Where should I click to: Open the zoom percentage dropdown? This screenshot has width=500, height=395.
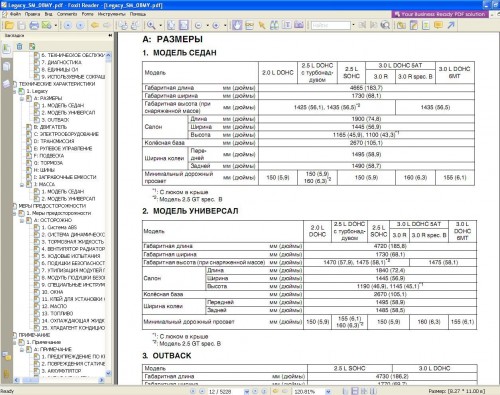click(328, 391)
